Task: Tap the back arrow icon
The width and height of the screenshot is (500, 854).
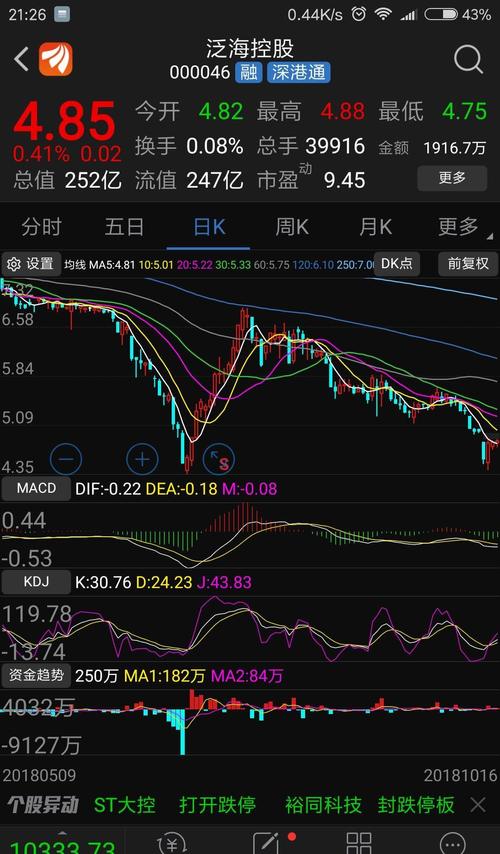Action: click(x=21, y=59)
